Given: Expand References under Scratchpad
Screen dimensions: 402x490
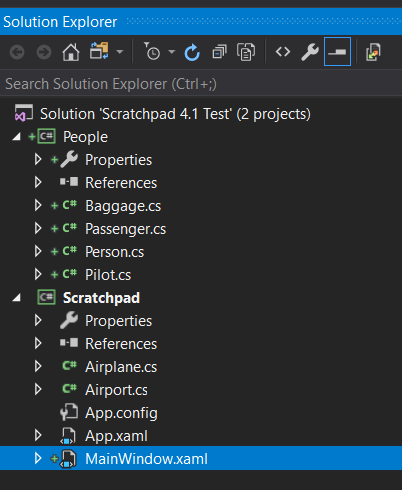Looking at the screenshot, I should point(38,343).
